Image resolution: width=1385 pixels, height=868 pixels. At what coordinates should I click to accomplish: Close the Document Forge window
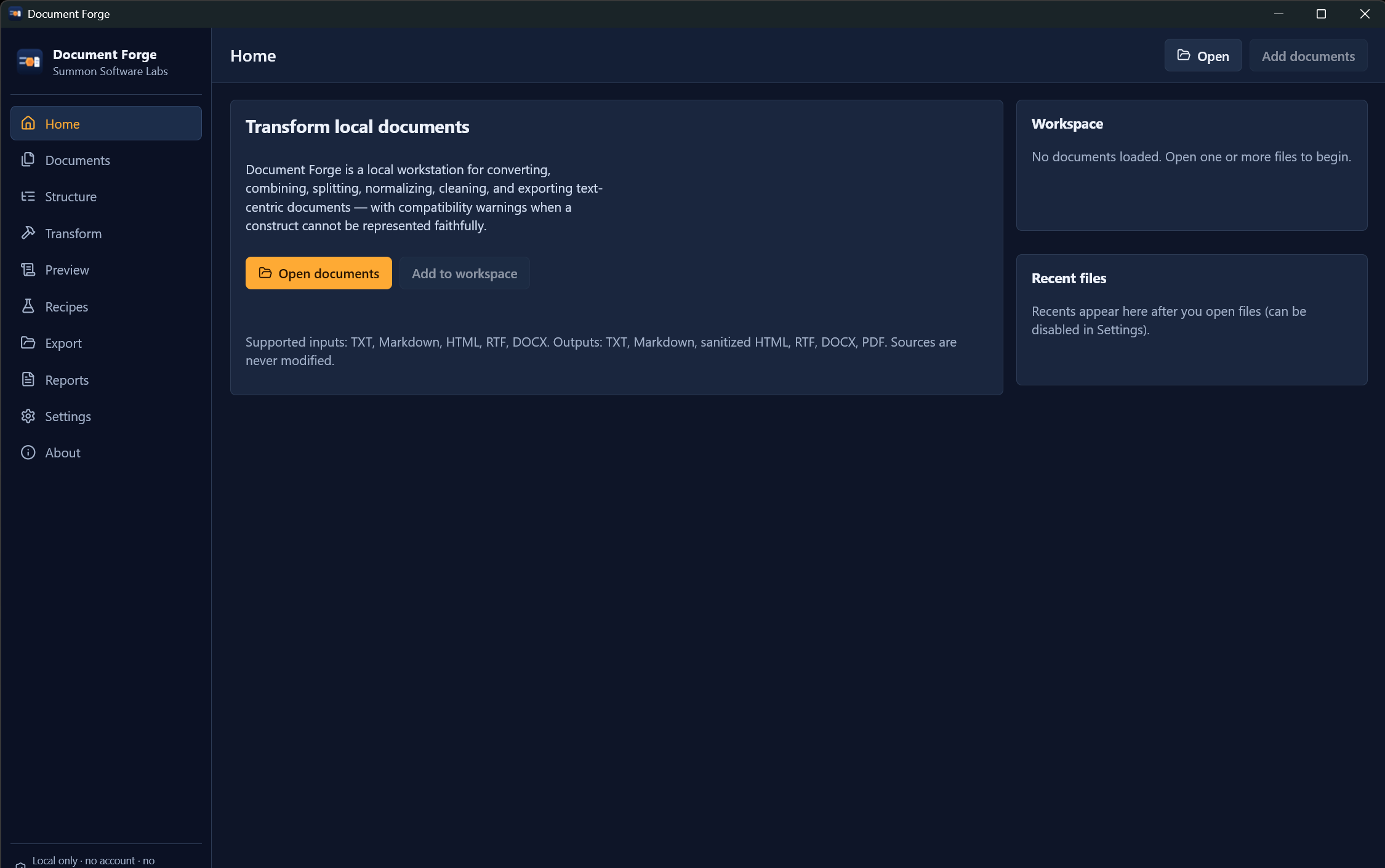1364,14
